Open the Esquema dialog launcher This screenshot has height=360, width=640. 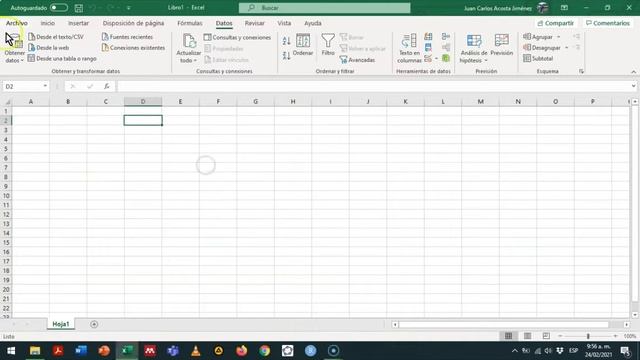(x=582, y=71)
